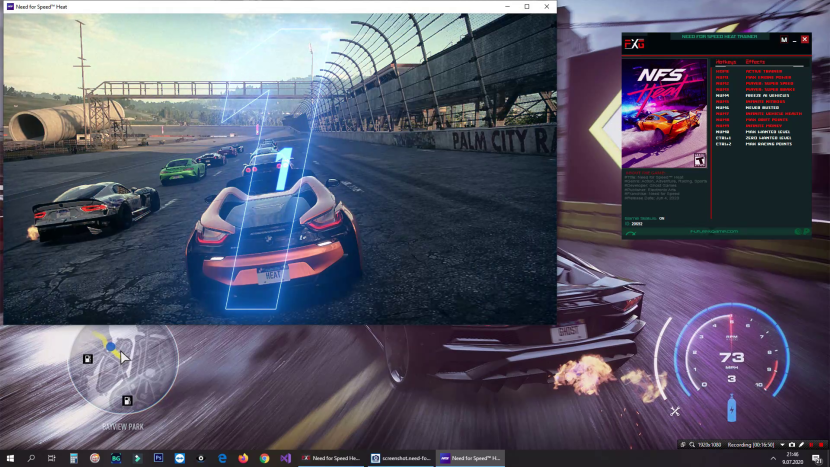Click the recorder pencil draw icon
Viewport: 830px width, 467px height.
point(802,443)
